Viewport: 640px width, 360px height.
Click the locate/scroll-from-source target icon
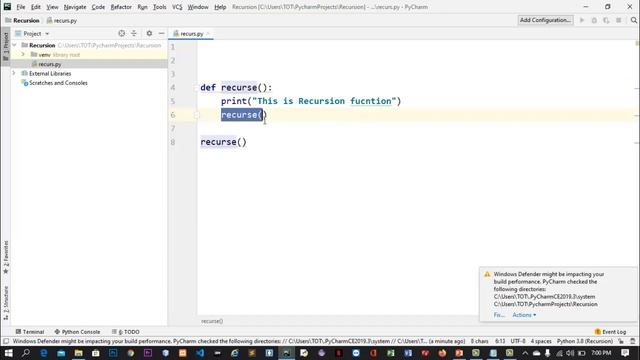click(x=122, y=33)
